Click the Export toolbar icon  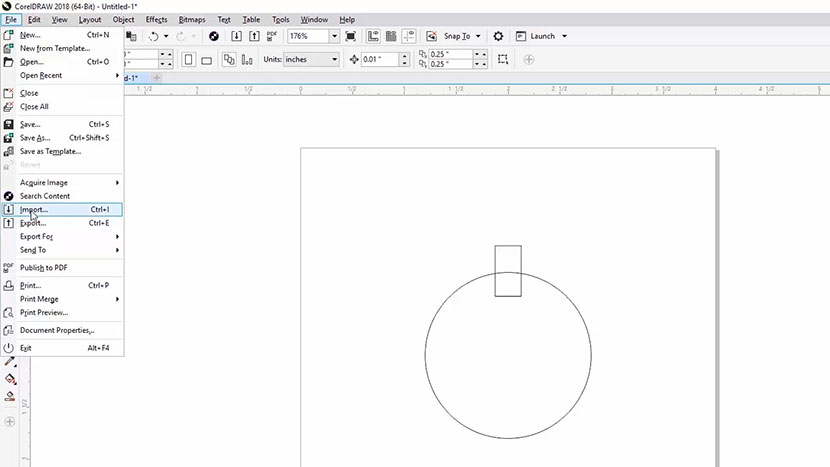coord(255,36)
